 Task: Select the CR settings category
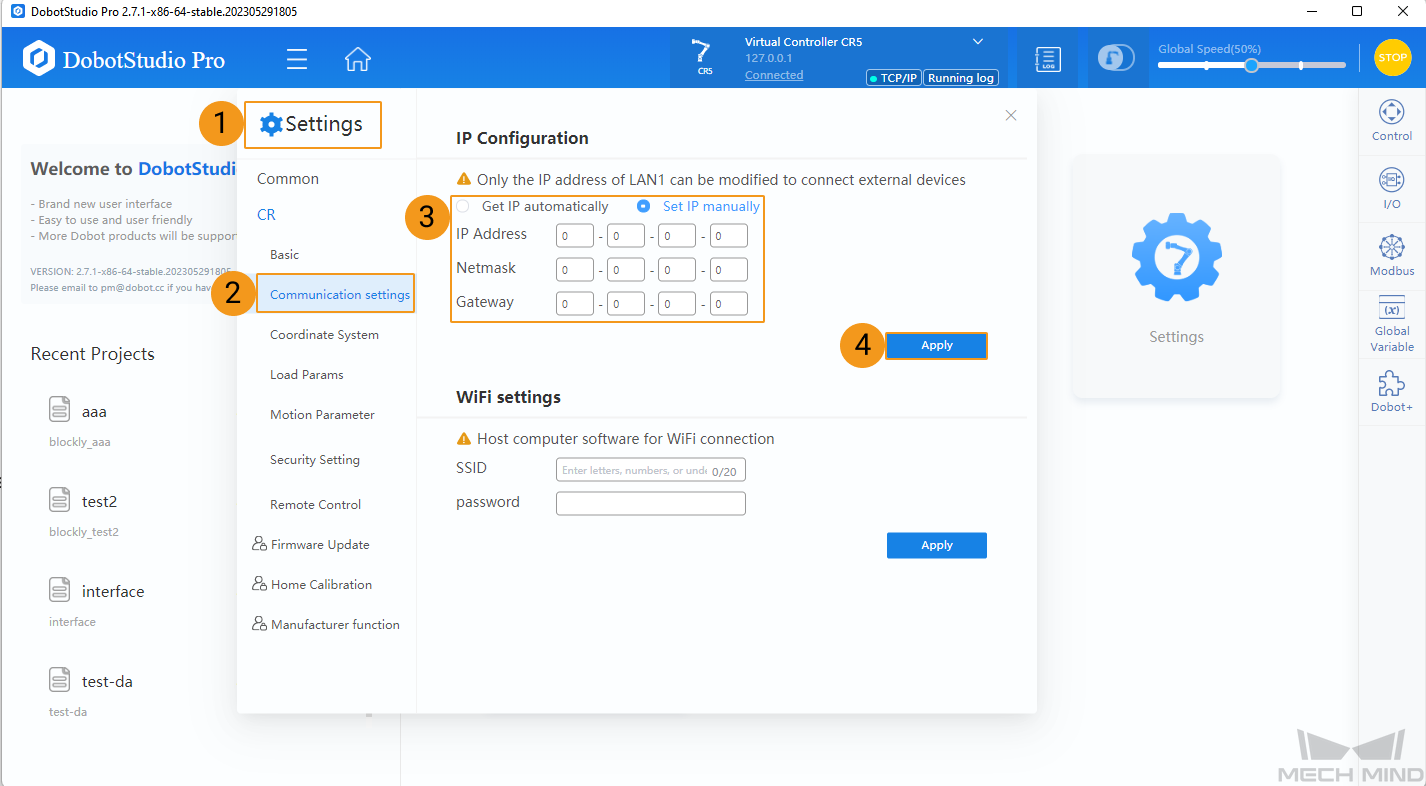pos(266,215)
